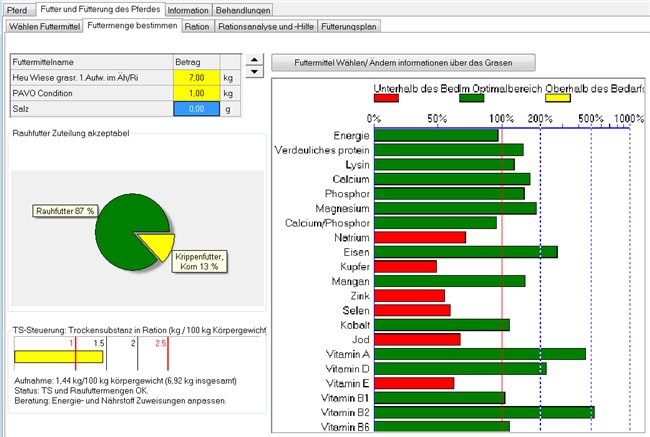Screen dimensions: 650x437
Task: Click the Calcium green bar
Action: [x=452, y=179]
